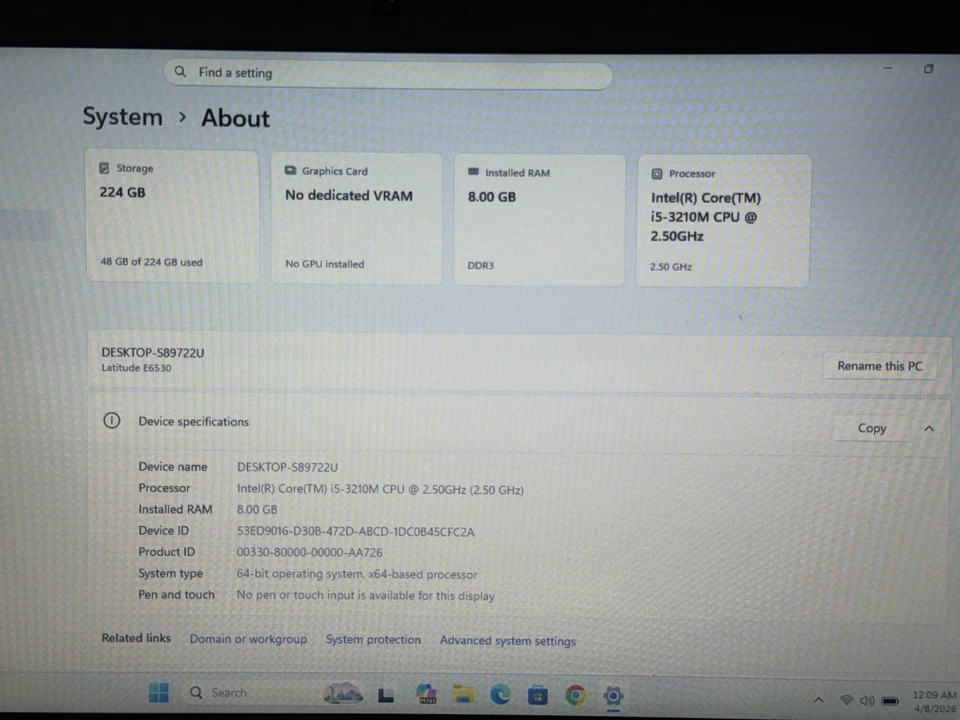This screenshot has width=960, height=720.
Task: Open File Explorer from taskbar
Action: click(463, 694)
